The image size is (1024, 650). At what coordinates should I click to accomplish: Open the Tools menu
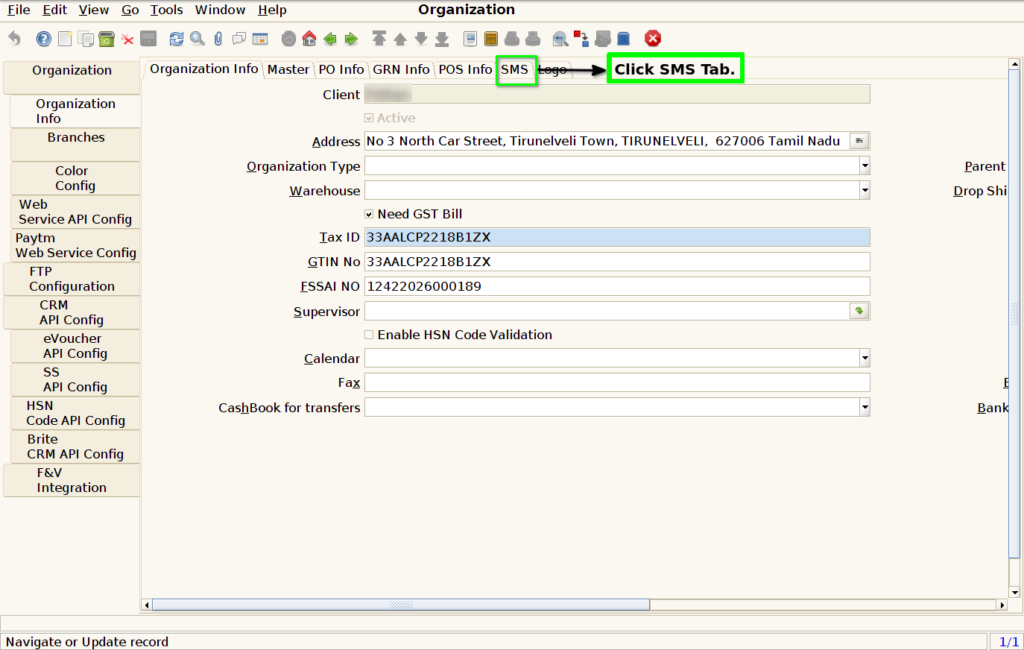[167, 10]
